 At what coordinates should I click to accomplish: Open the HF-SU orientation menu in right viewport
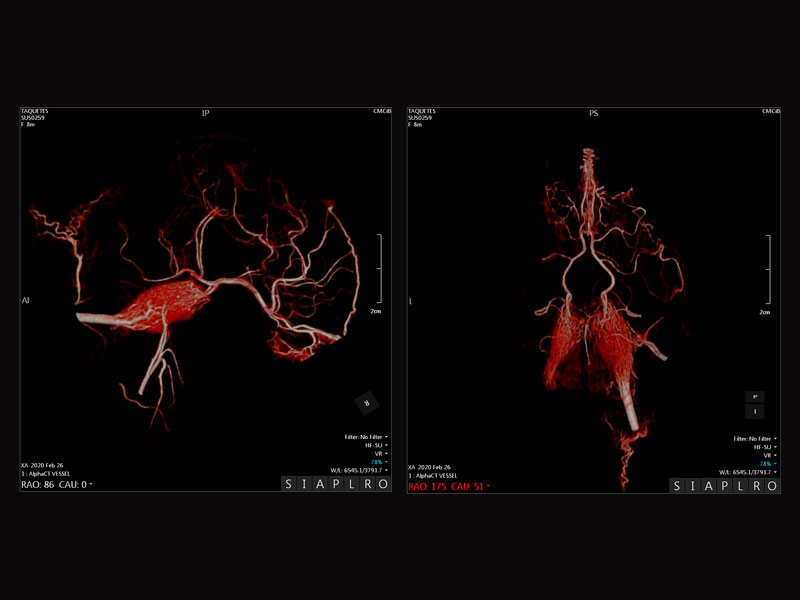761,446
